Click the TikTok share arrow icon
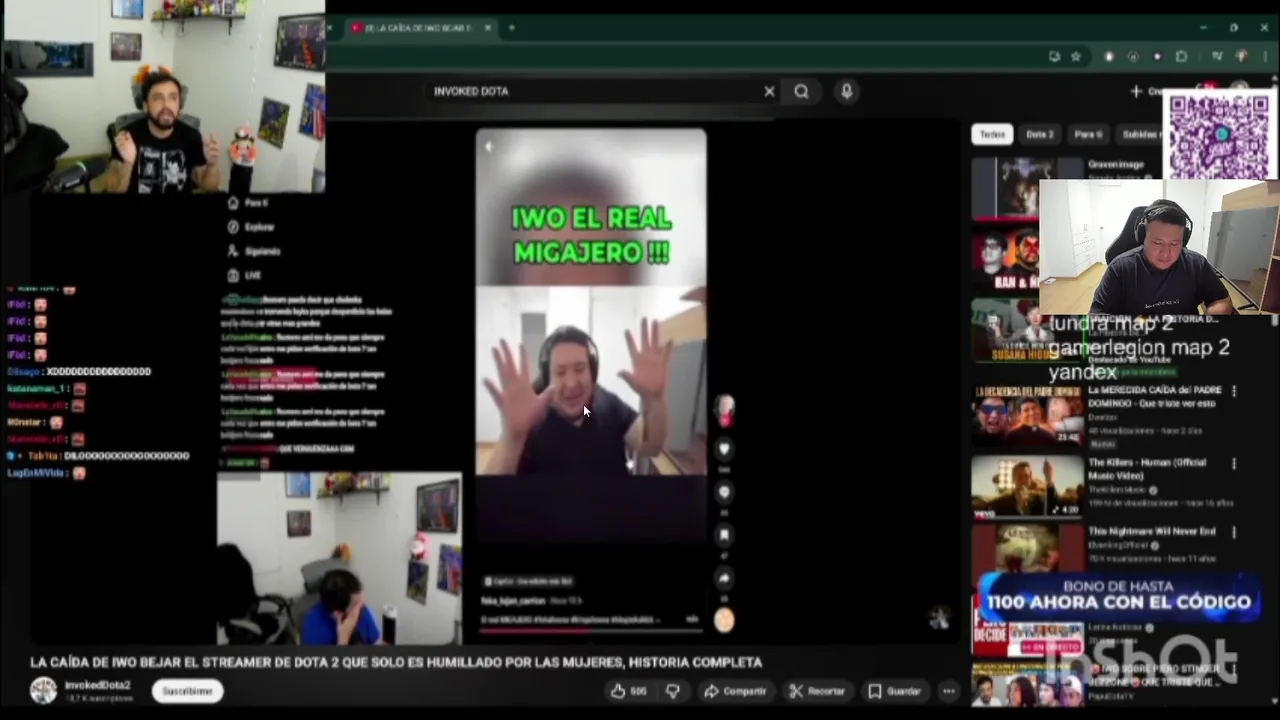 [x=724, y=578]
